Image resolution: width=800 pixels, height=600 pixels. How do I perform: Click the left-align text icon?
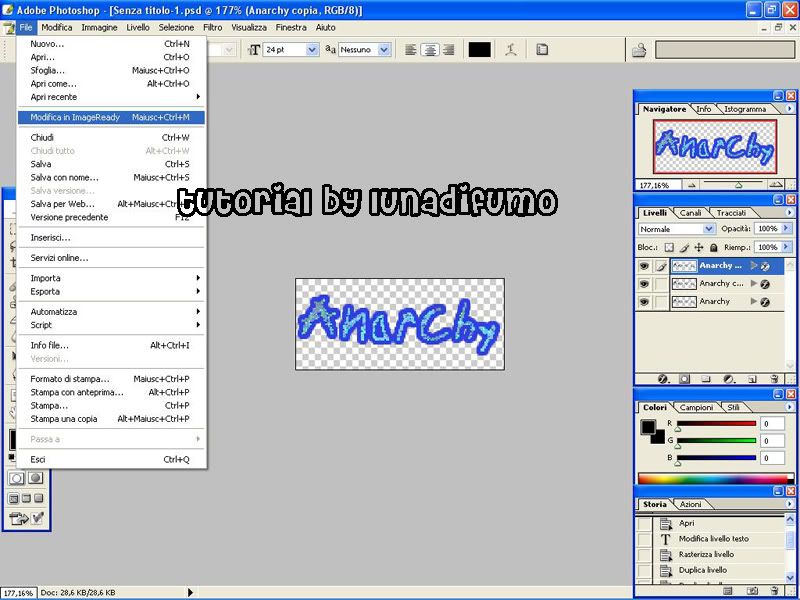(410, 49)
